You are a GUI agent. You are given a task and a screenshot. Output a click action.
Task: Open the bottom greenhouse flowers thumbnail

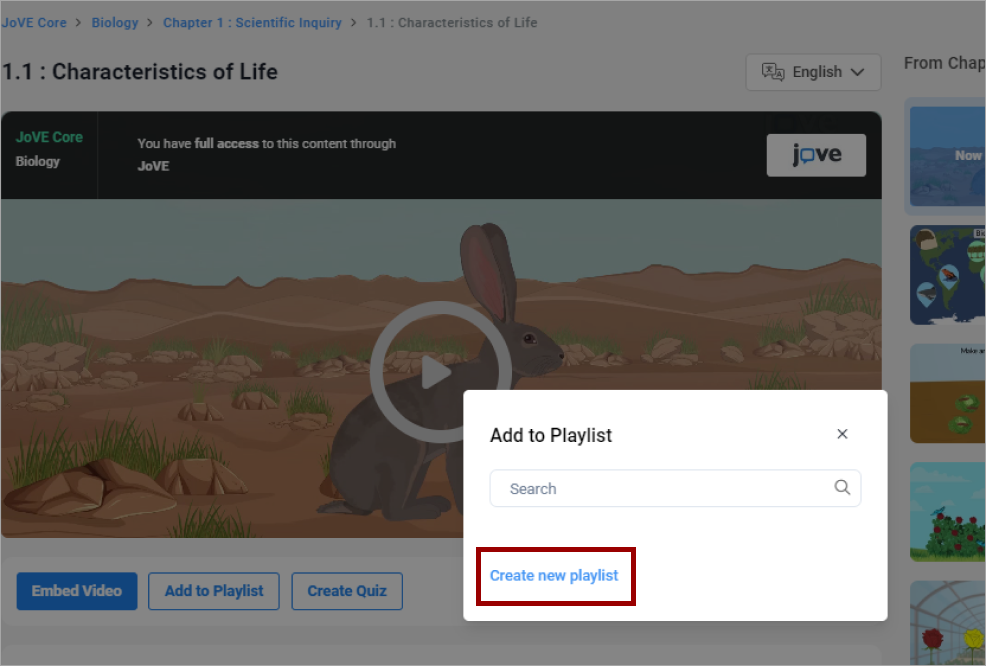(946, 623)
